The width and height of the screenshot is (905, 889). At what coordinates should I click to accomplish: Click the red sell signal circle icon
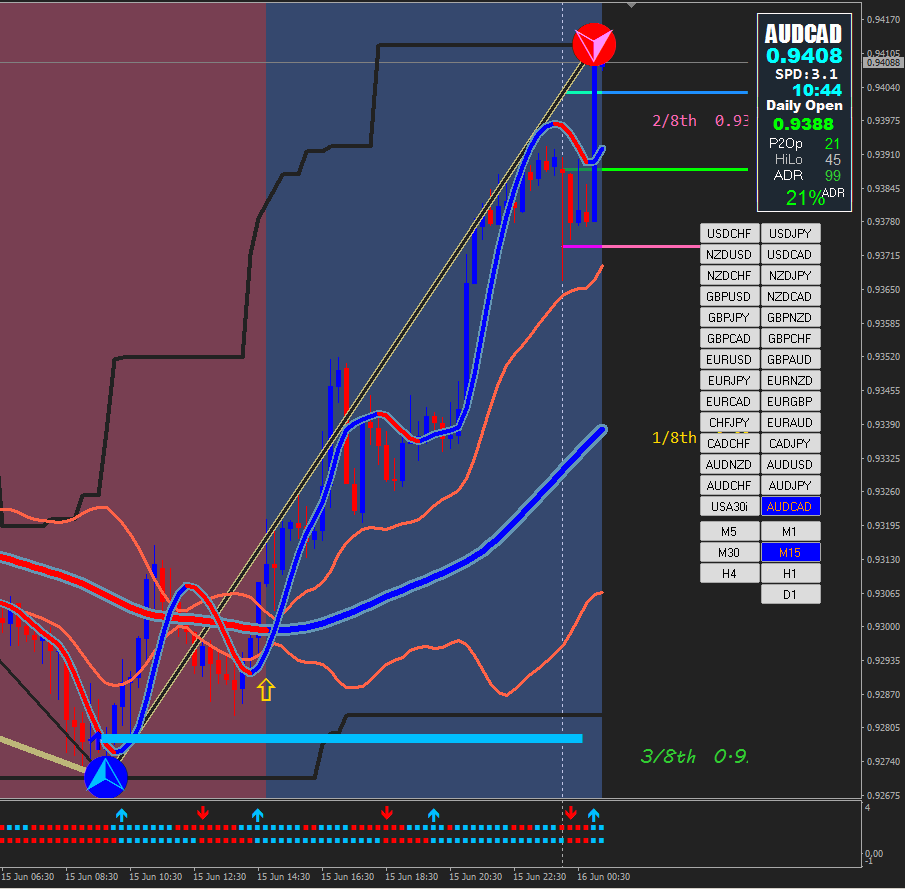pyautogui.click(x=594, y=44)
